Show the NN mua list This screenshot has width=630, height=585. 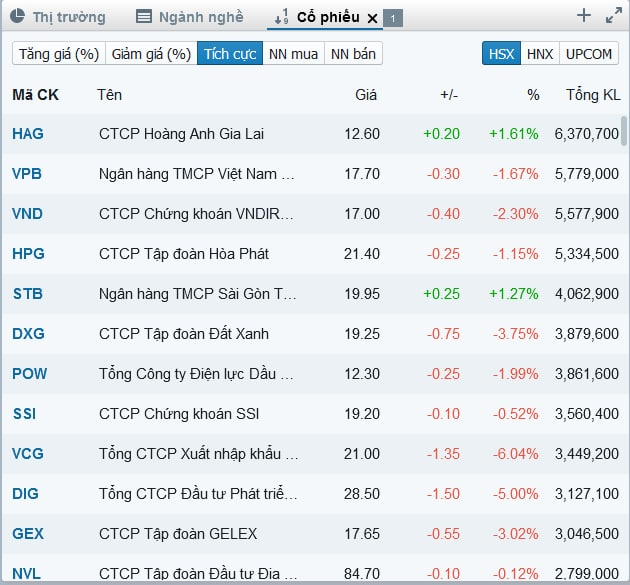(x=293, y=54)
